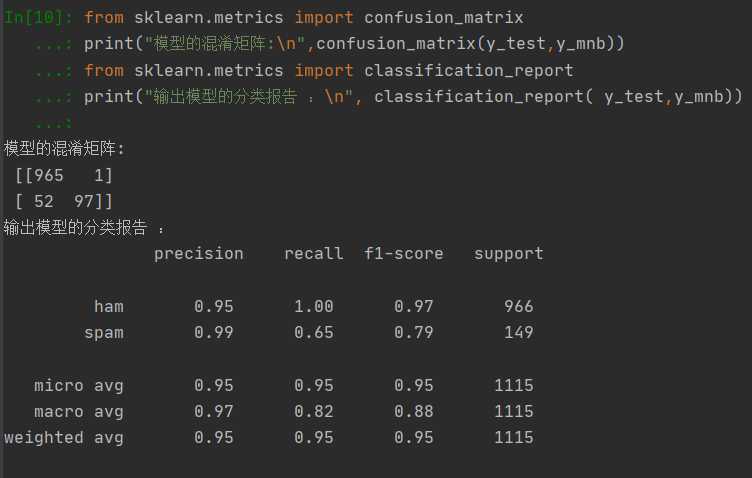Image resolution: width=752 pixels, height=478 pixels.
Task: Click the precision column header
Action: click(x=198, y=254)
